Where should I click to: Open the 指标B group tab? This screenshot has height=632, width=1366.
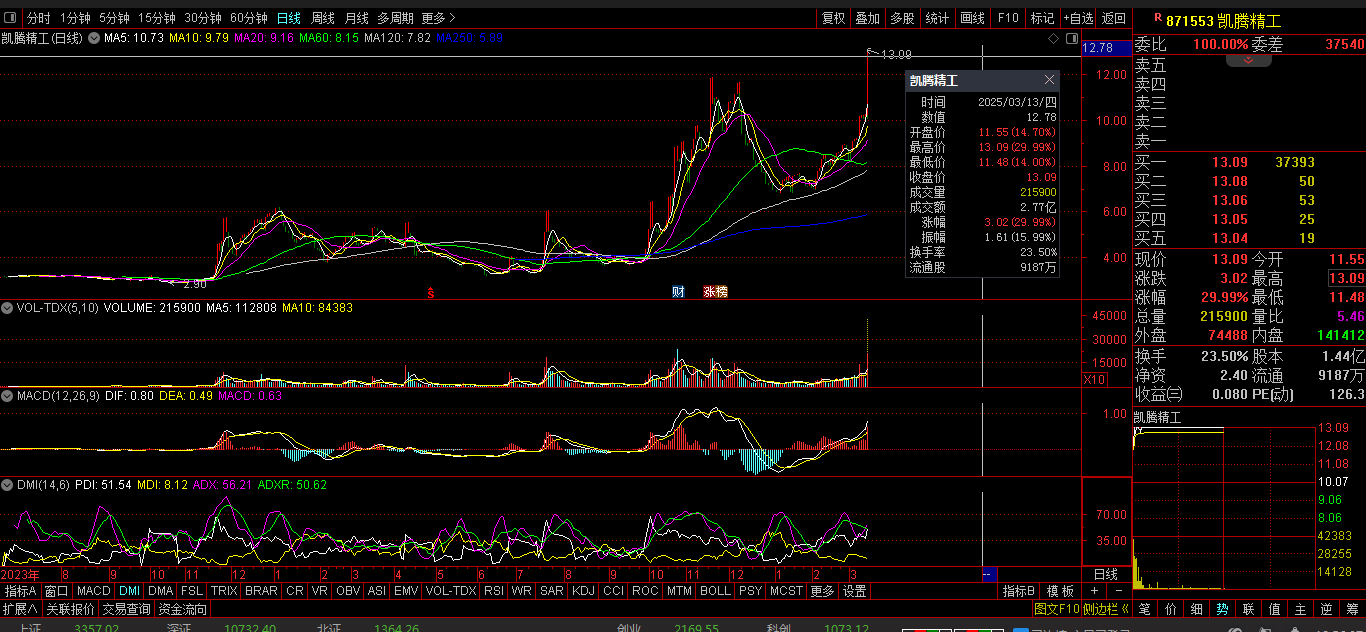tap(1019, 591)
